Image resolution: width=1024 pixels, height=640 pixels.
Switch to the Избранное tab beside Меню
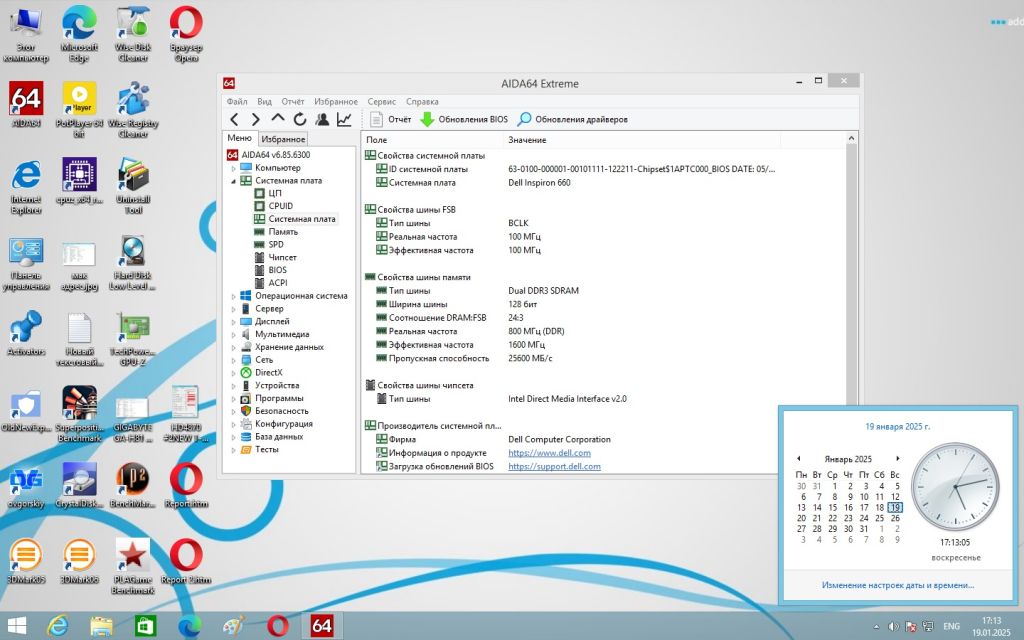click(x=283, y=139)
